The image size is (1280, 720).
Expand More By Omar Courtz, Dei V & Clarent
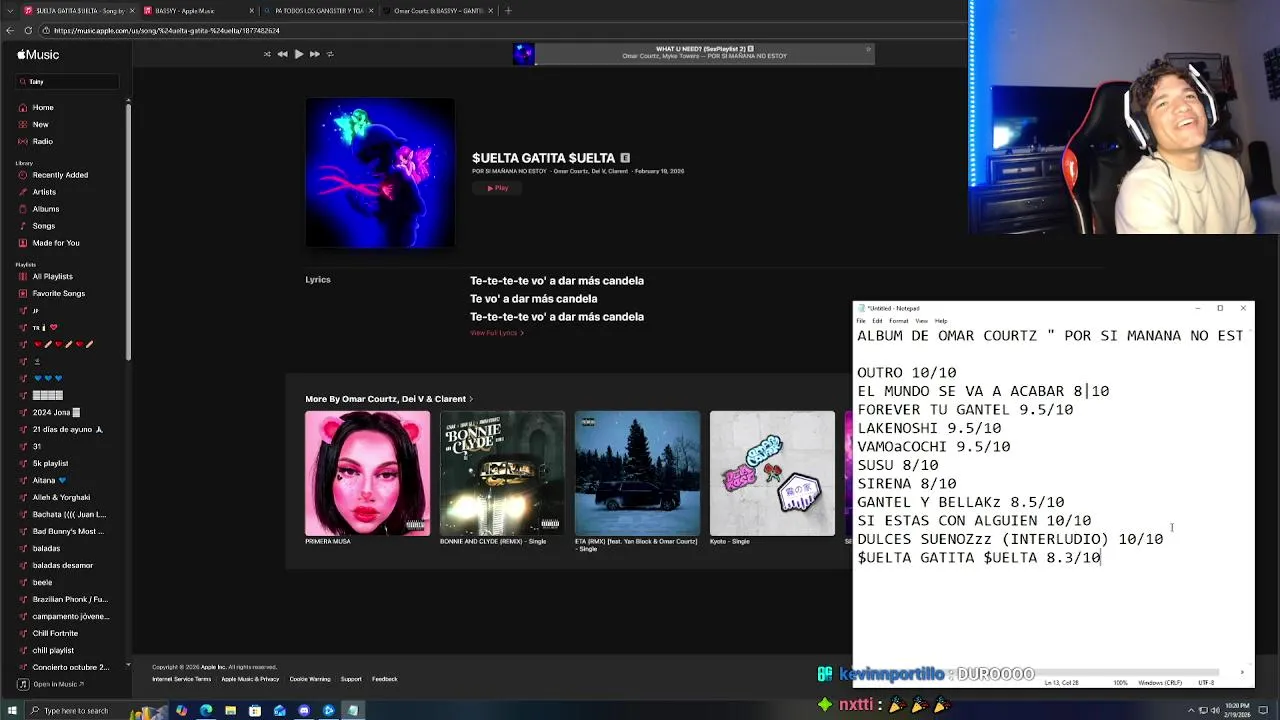[389, 399]
